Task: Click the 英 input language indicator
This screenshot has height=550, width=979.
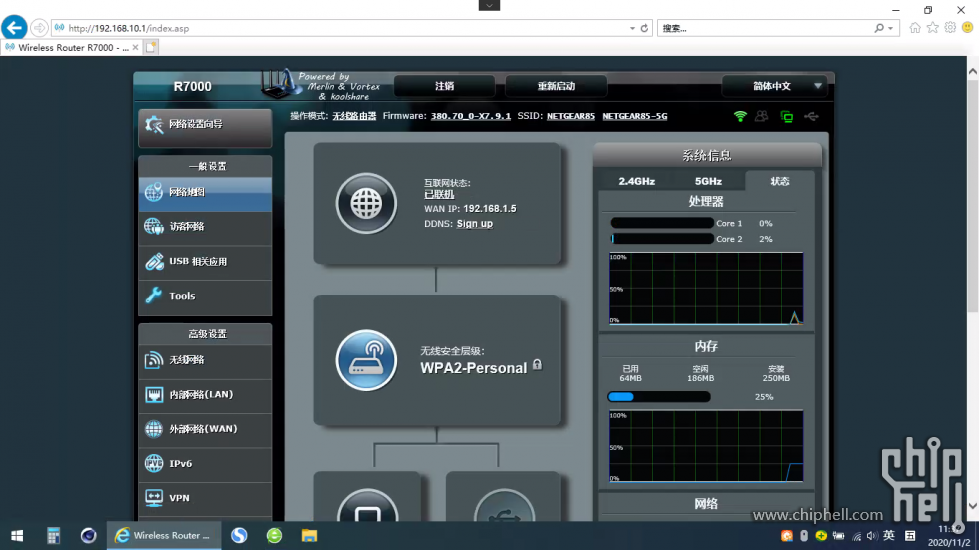Action: (x=888, y=536)
